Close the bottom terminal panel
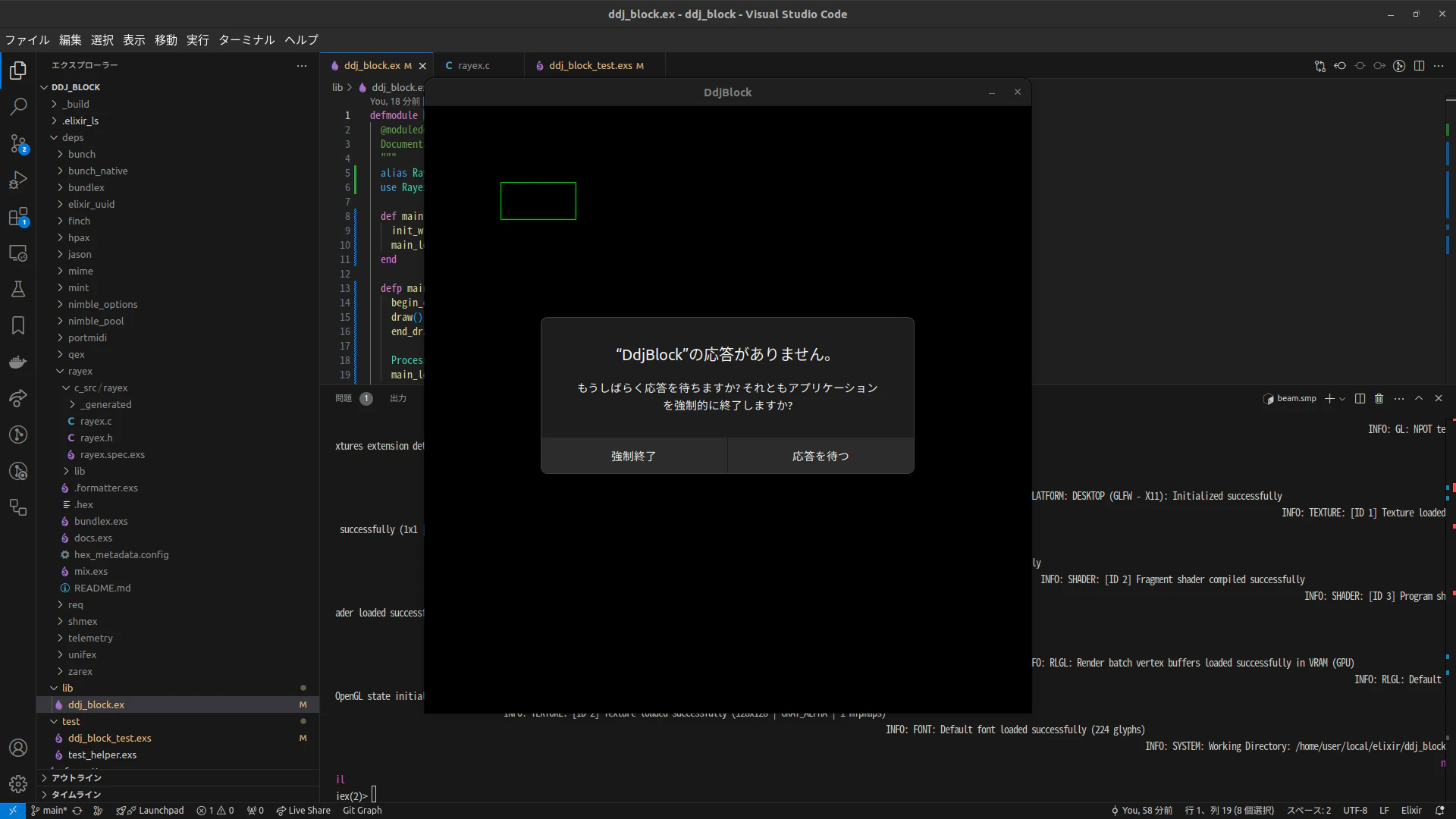This screenshot has height=819, width=1456. (x=1439, y=399)
